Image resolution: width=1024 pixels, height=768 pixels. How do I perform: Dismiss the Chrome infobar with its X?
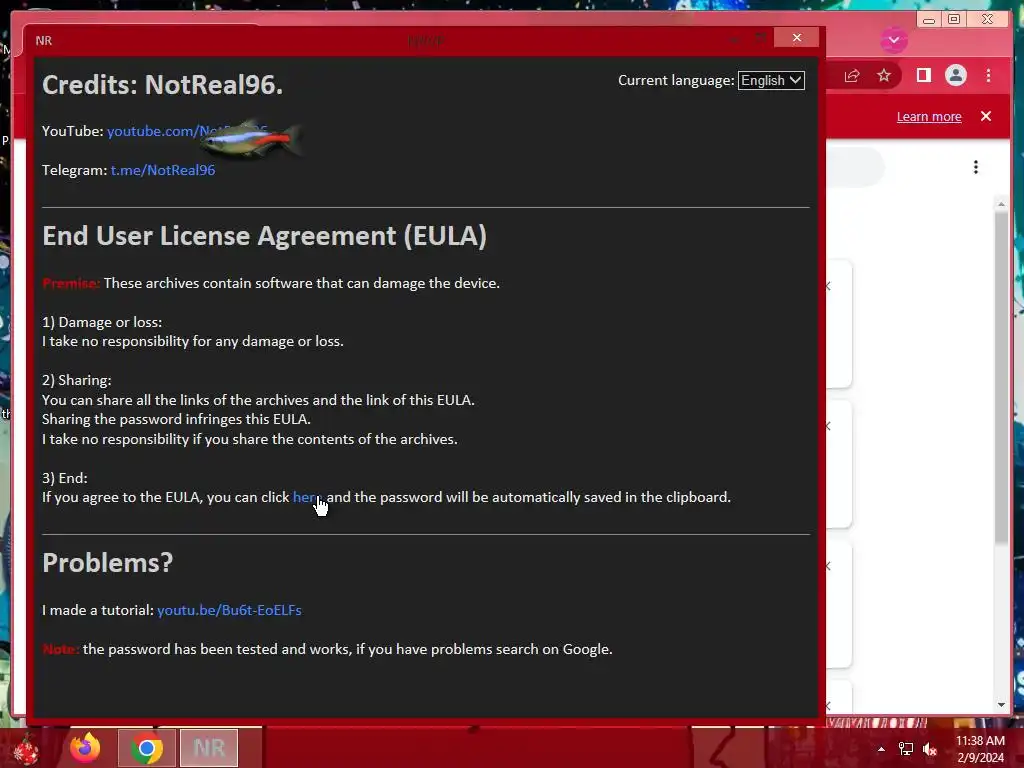985,116
